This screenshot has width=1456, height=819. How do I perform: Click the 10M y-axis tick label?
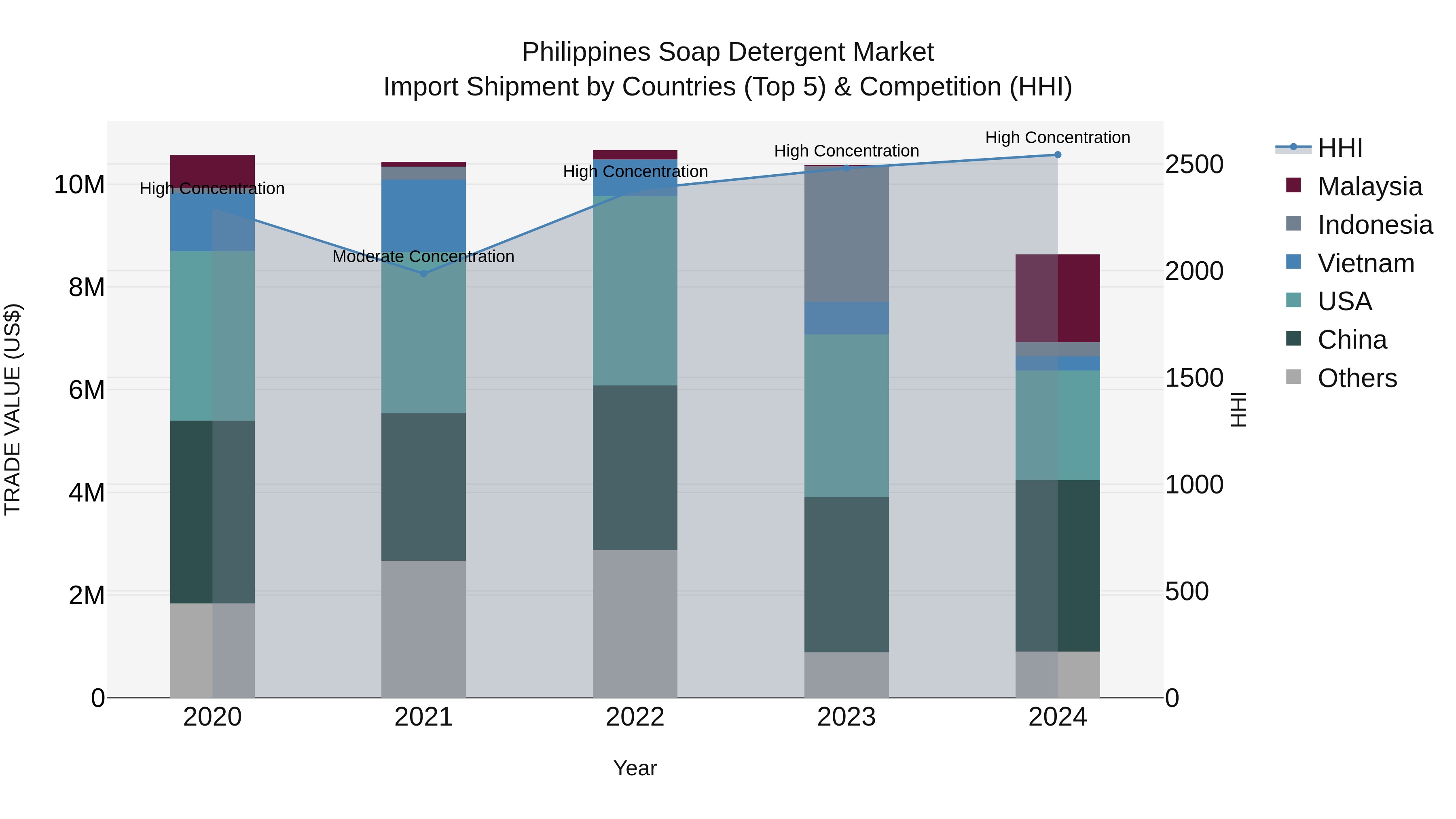80,185
